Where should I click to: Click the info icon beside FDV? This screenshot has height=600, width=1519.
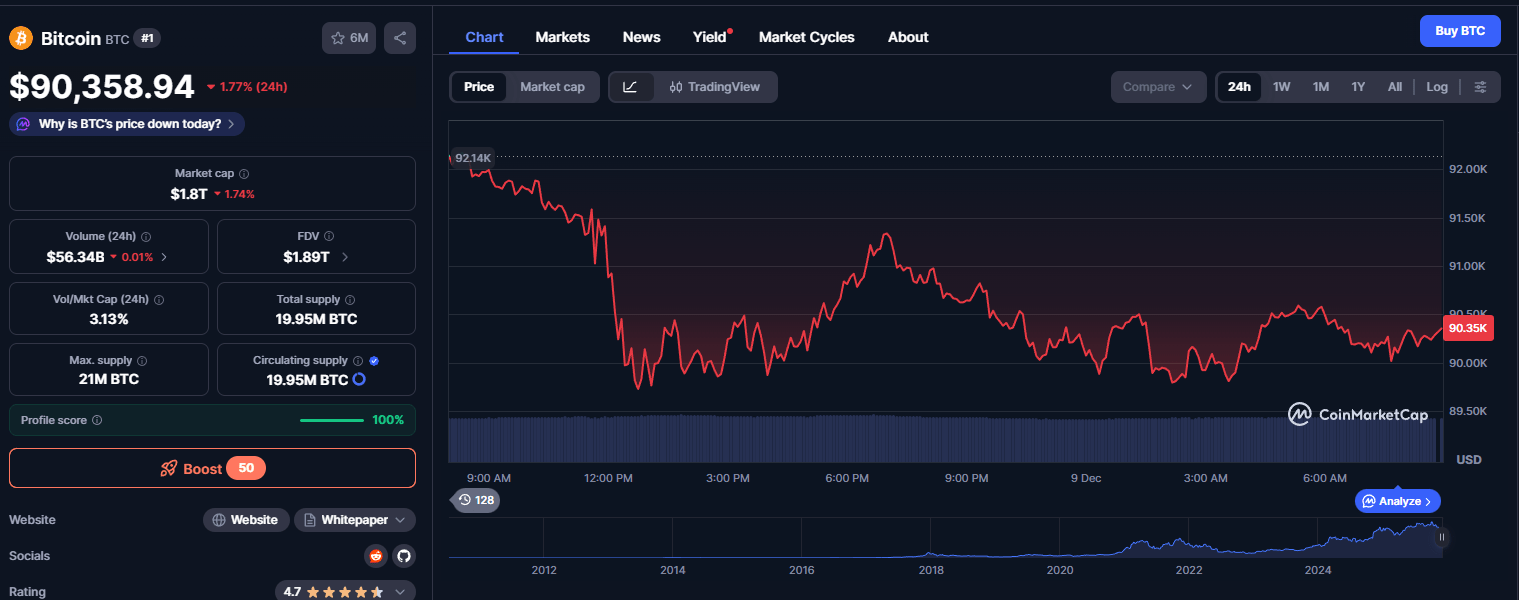(x=329, y=237)
